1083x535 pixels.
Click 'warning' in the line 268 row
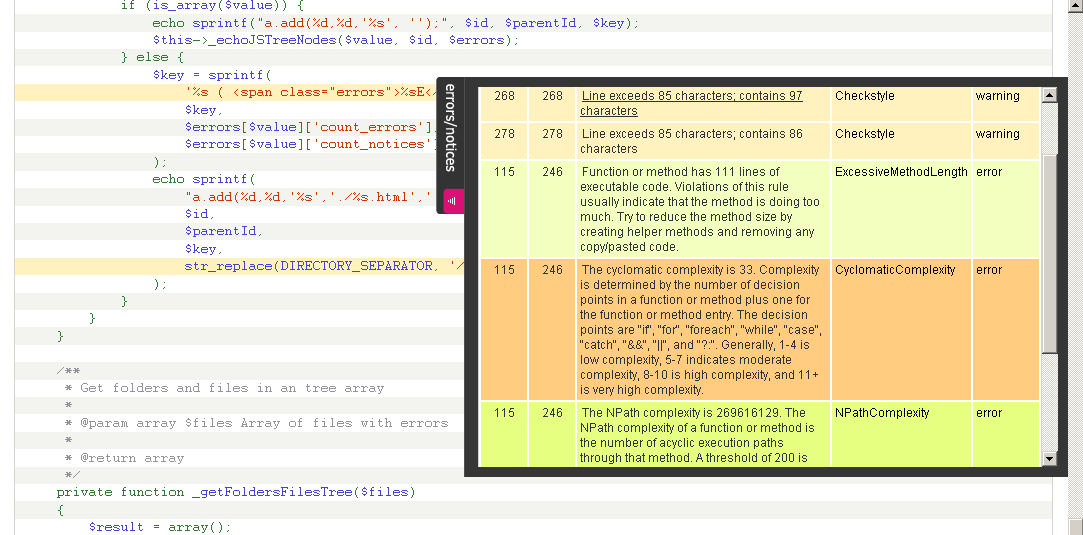[x=997, y=96]
